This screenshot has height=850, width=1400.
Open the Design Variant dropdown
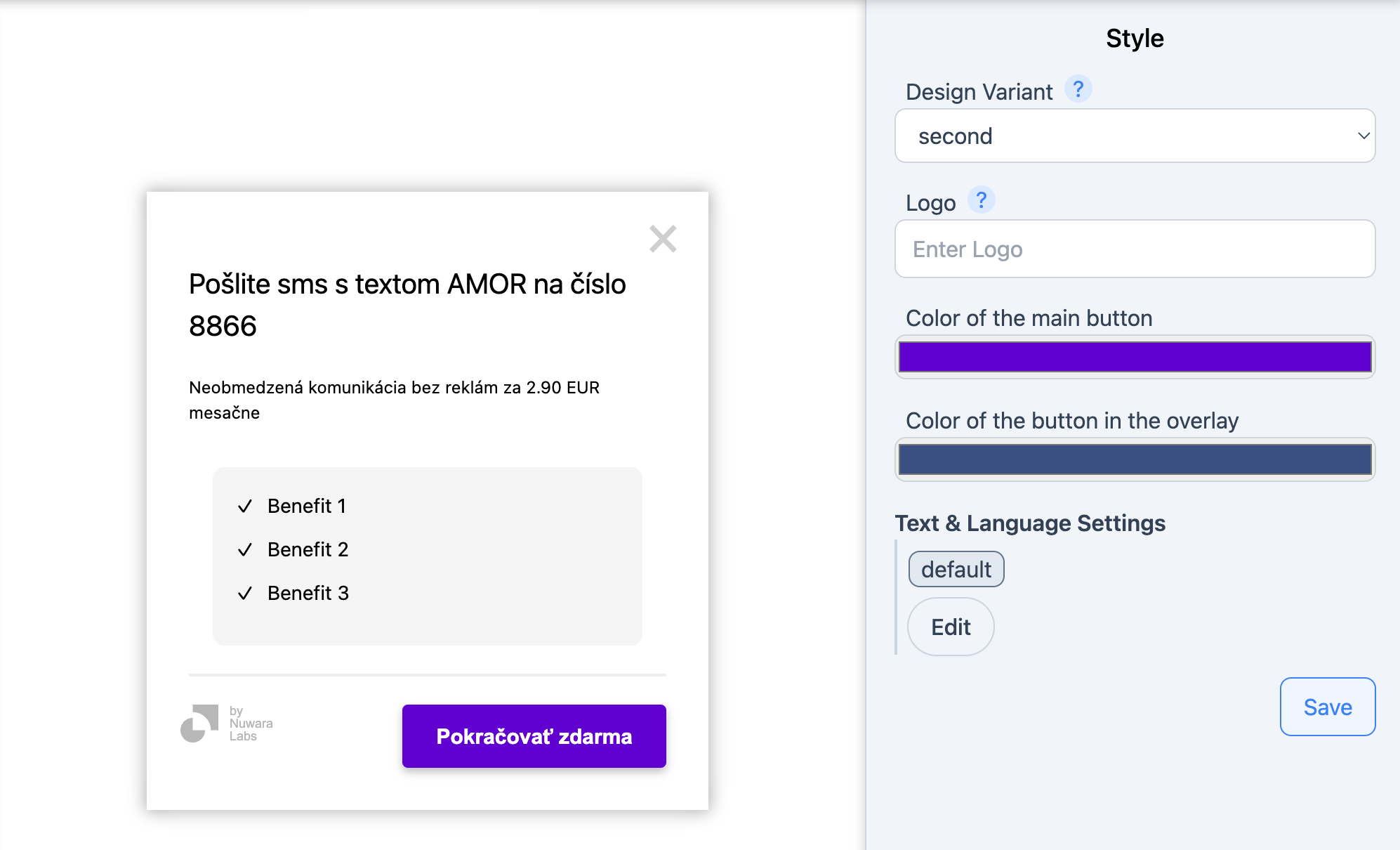click(x=1123, y=136)
